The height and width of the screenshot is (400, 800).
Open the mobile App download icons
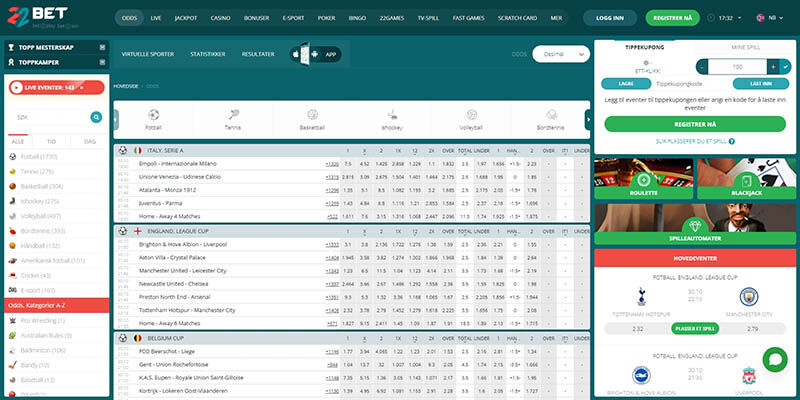point(316,54)
